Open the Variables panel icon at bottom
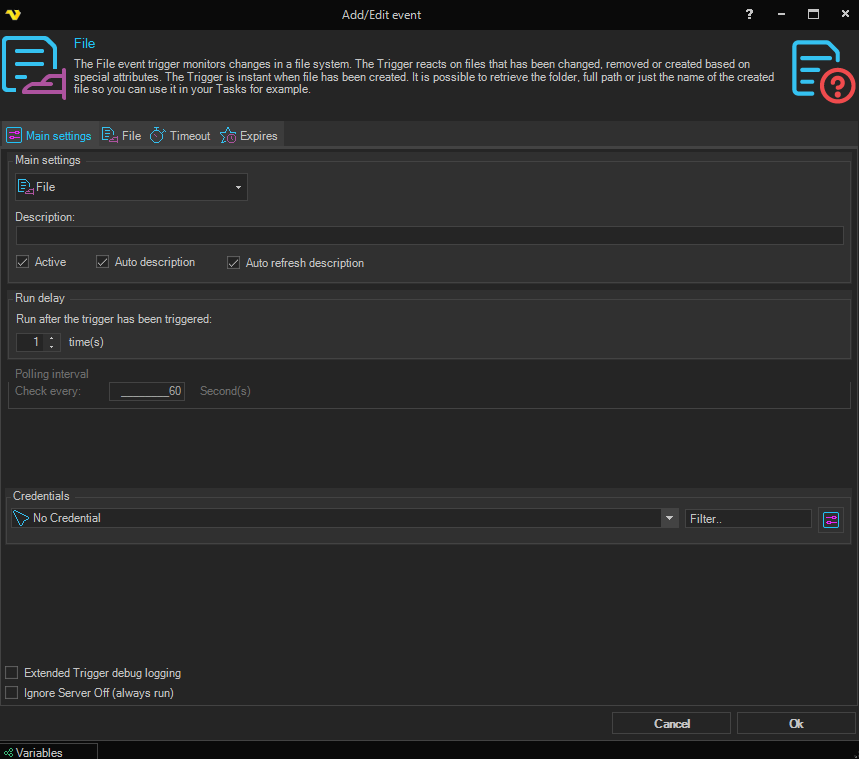Image resolution: width=859 pixels, height=759 pixels. pos(9,752)
